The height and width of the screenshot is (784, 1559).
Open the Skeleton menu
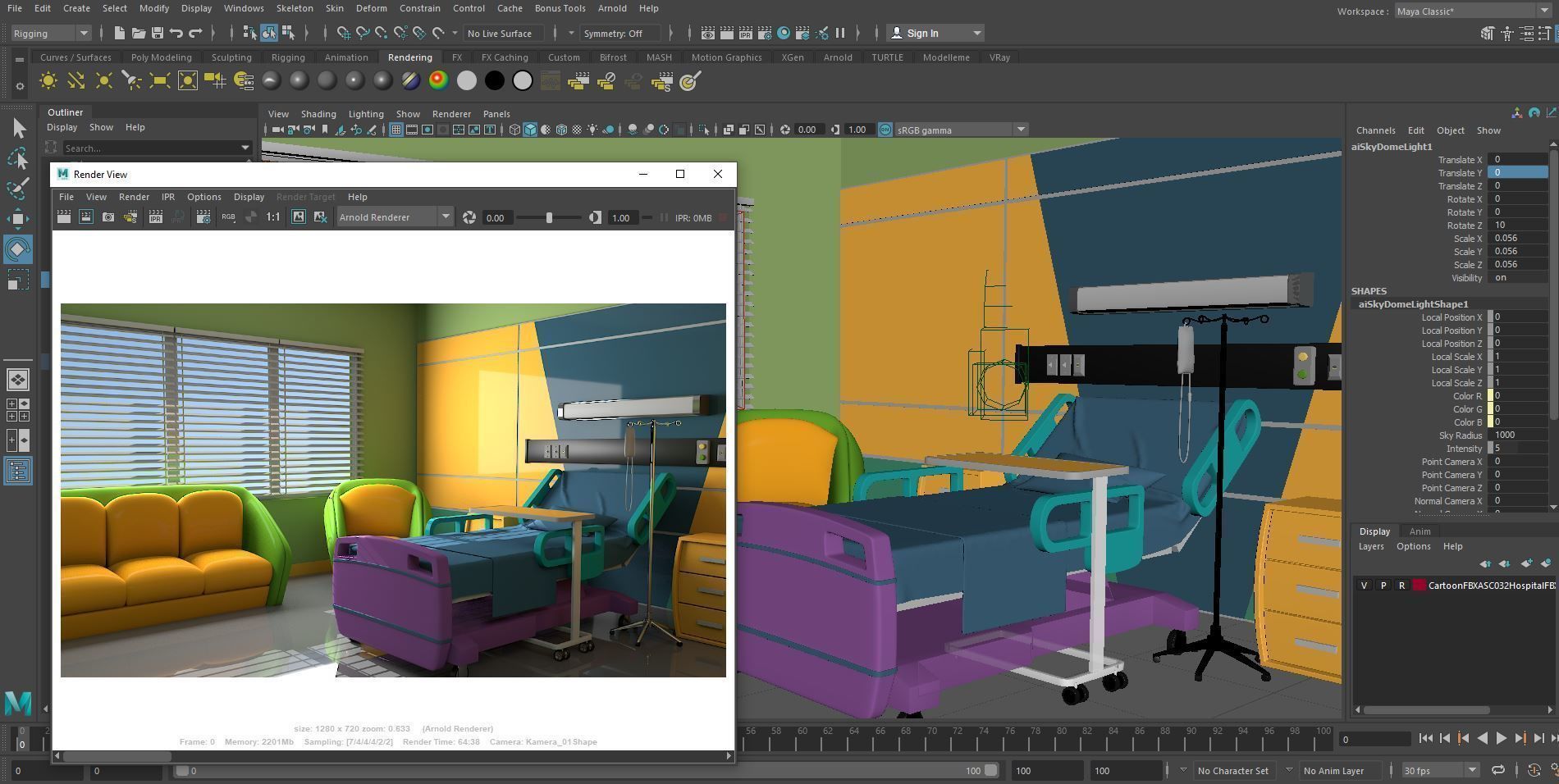click(295, 8)
